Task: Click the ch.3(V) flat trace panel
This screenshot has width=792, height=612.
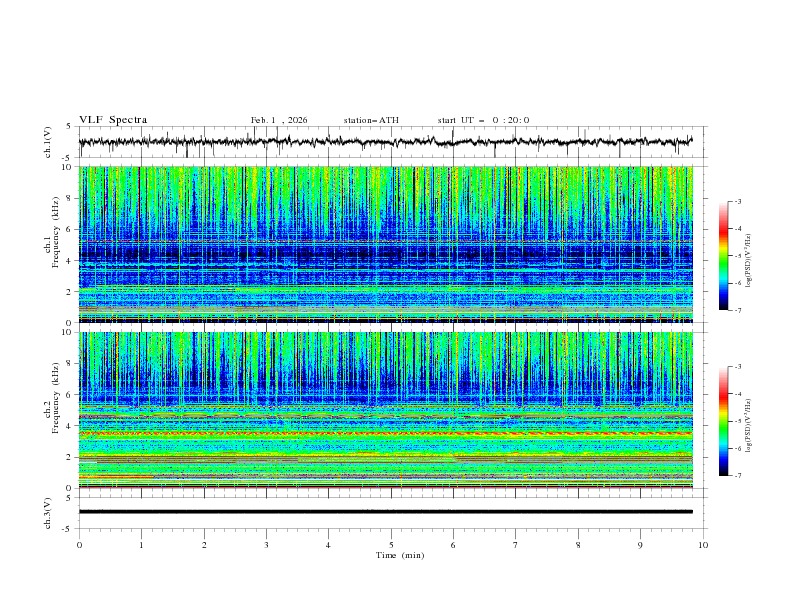Action: click(x=391, y=512)
